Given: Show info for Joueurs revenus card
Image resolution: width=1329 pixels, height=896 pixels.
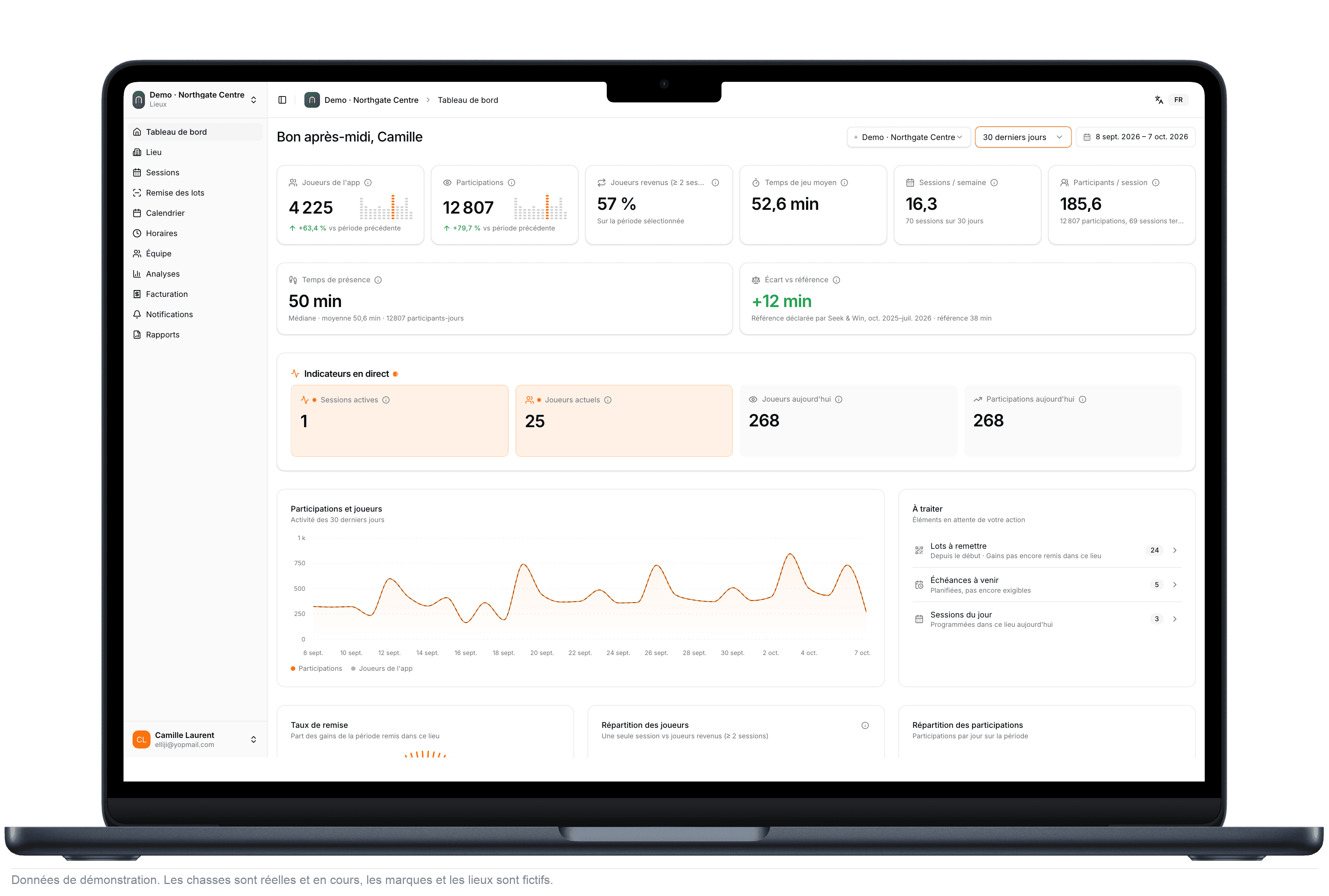Looking at the screenshot, I should point(715,183).
